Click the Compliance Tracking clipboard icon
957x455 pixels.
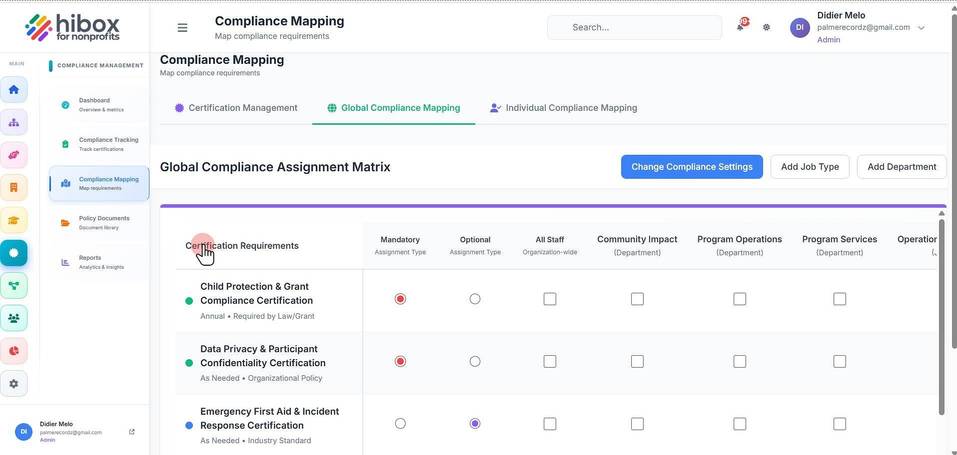[65, 144]
